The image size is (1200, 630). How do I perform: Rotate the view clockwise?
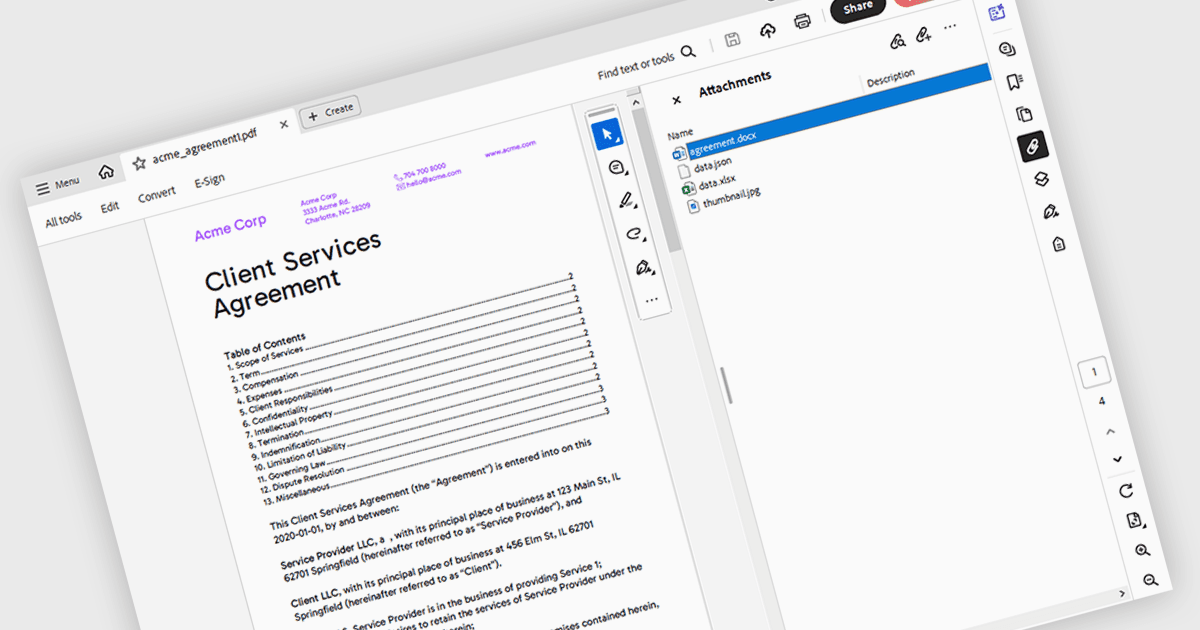(1126, 491)
